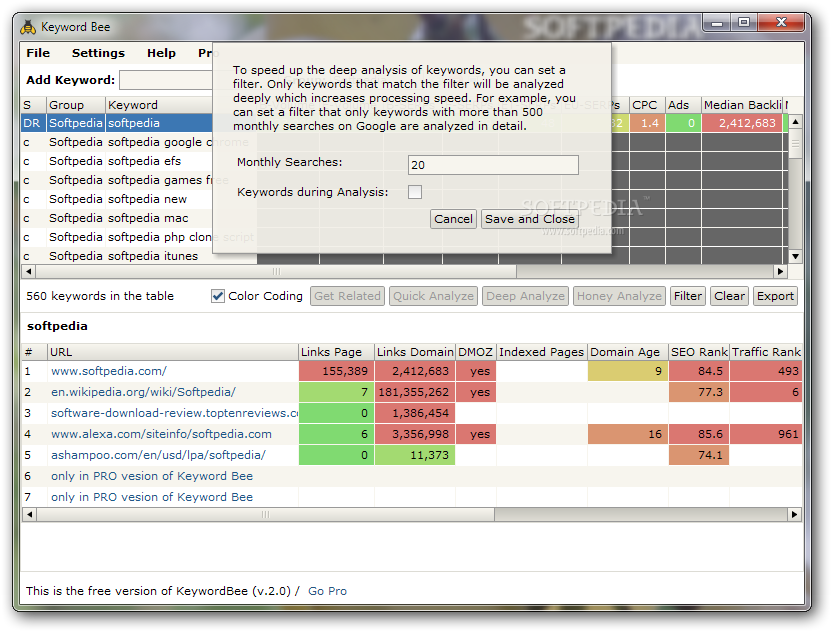Click the Domain Age column header
Image resolution: width=832 pixels, height=632 pixels.
[x=628, y=352]
